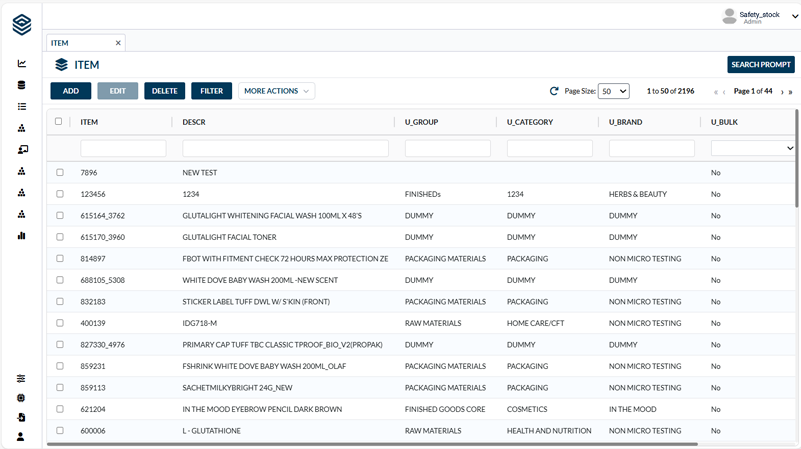Toggle the select-all checkbox in header
Screen dimensions: 801x449
click(59, 122)
